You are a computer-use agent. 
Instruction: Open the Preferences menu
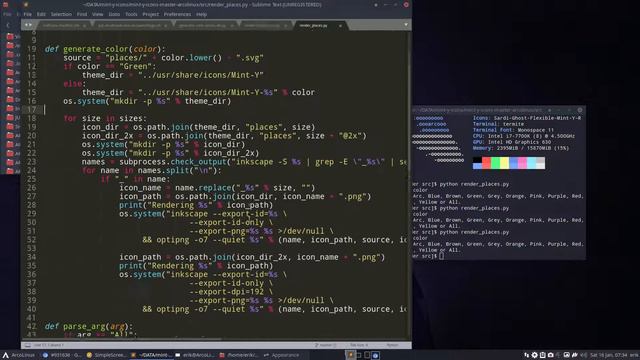(x=178, y=14)
